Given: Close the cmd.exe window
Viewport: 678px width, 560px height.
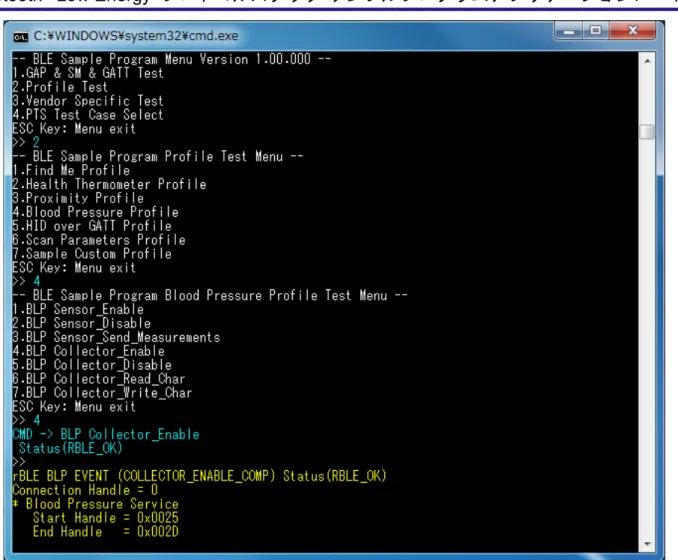Looking at the screenshot, I should pos(633,31).
